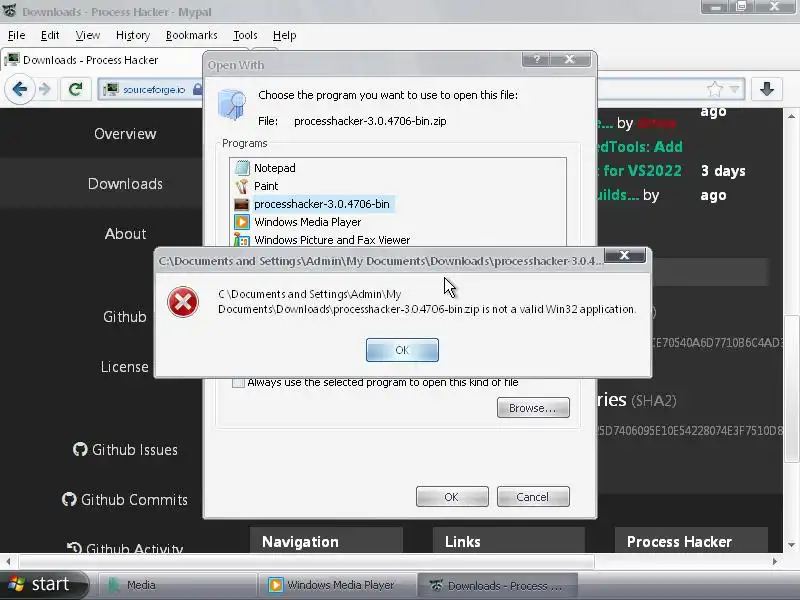Select Paint in the Programs list
The height and width of the screenshot is (600, 800).
tap(266, 186)
